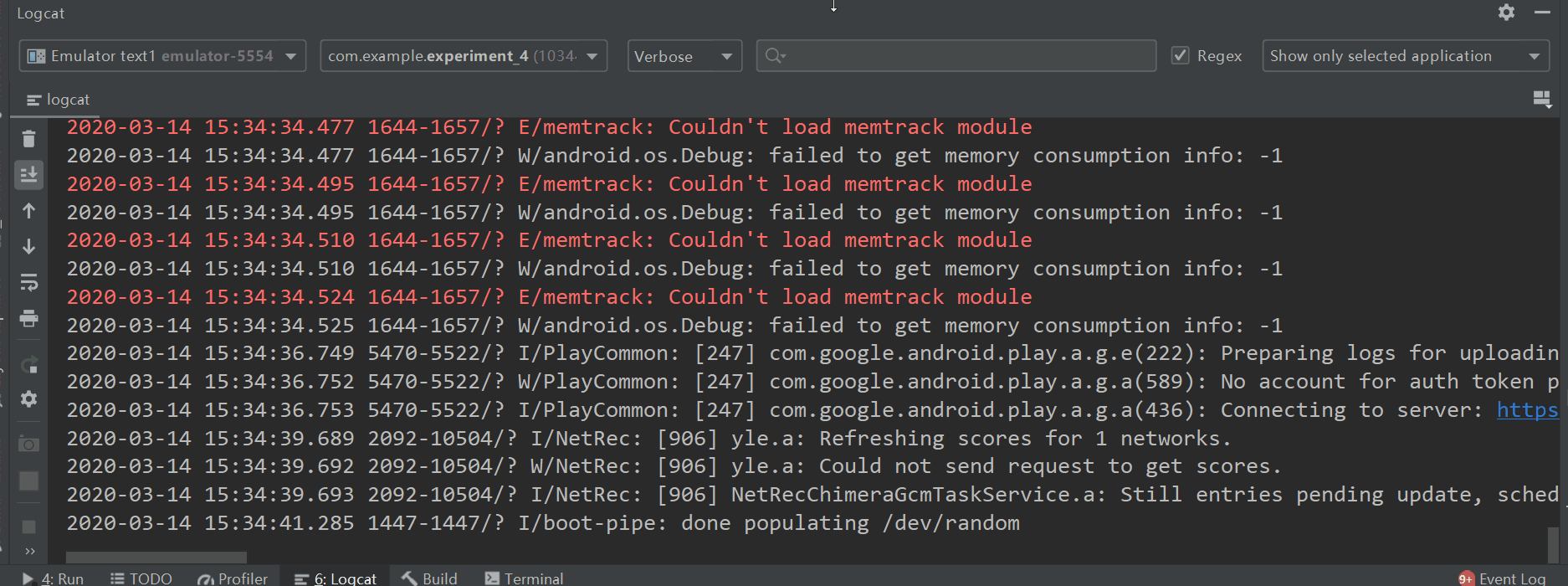The image size is (1568, 586).
Task: Open Show only selected application dropdown
Action: [1406, 56]
